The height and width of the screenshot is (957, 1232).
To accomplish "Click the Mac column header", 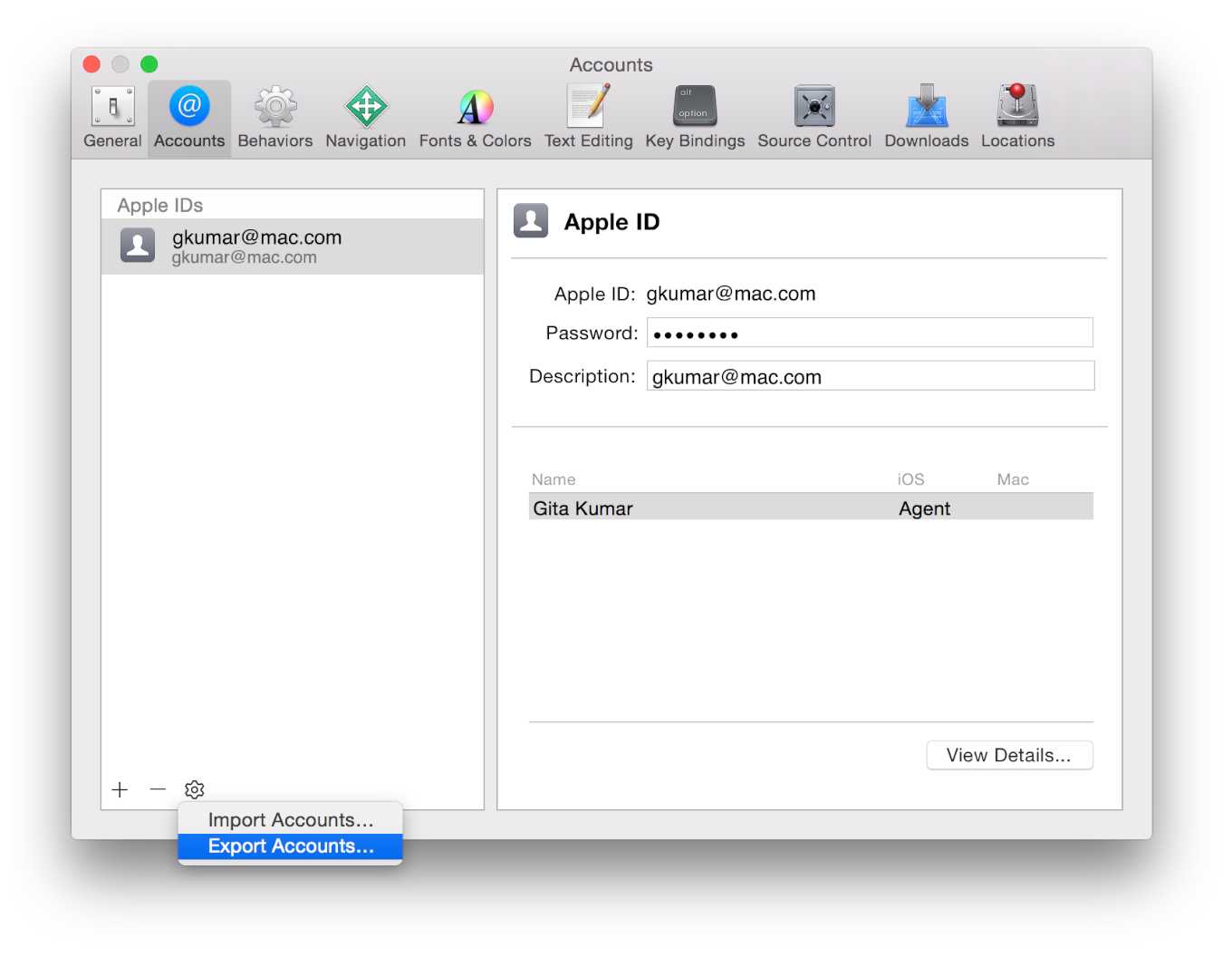I will (x=1013, y=479).
